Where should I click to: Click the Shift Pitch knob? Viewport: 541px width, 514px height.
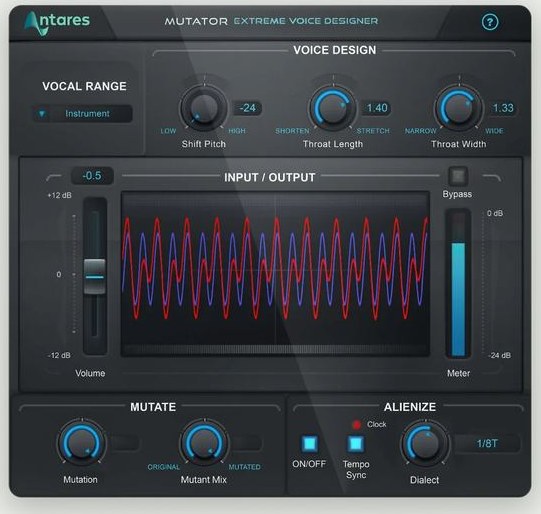tap(204, 109)
